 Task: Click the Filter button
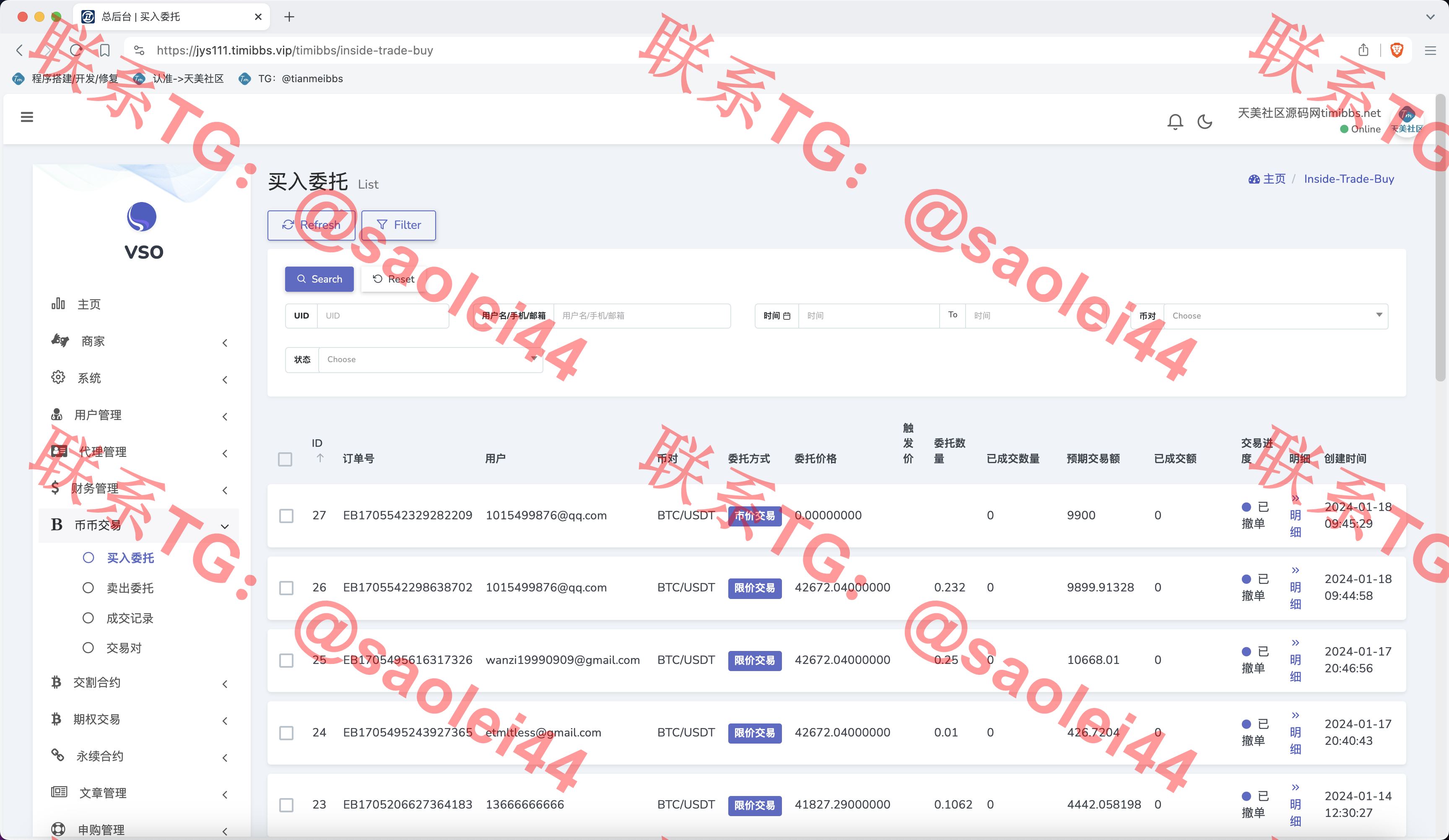398,225
